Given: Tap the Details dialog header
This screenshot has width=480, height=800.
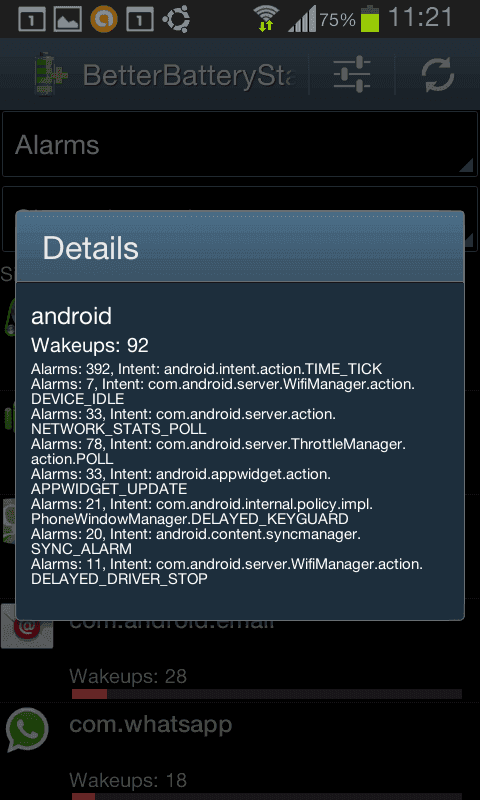Looking at the screenshot, I should click(x=240, y=247).
